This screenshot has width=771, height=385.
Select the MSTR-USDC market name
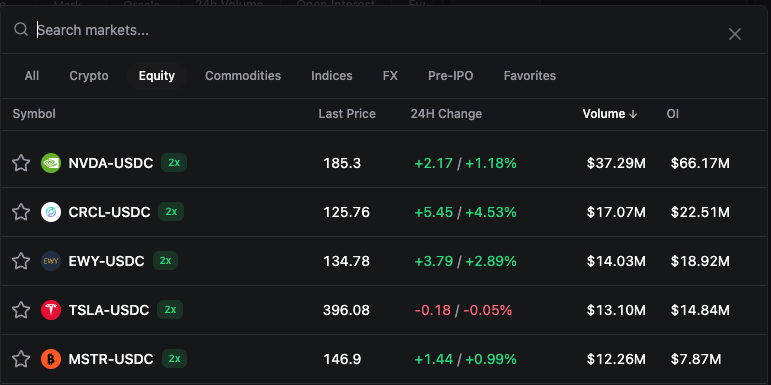(x=111, y=359)
